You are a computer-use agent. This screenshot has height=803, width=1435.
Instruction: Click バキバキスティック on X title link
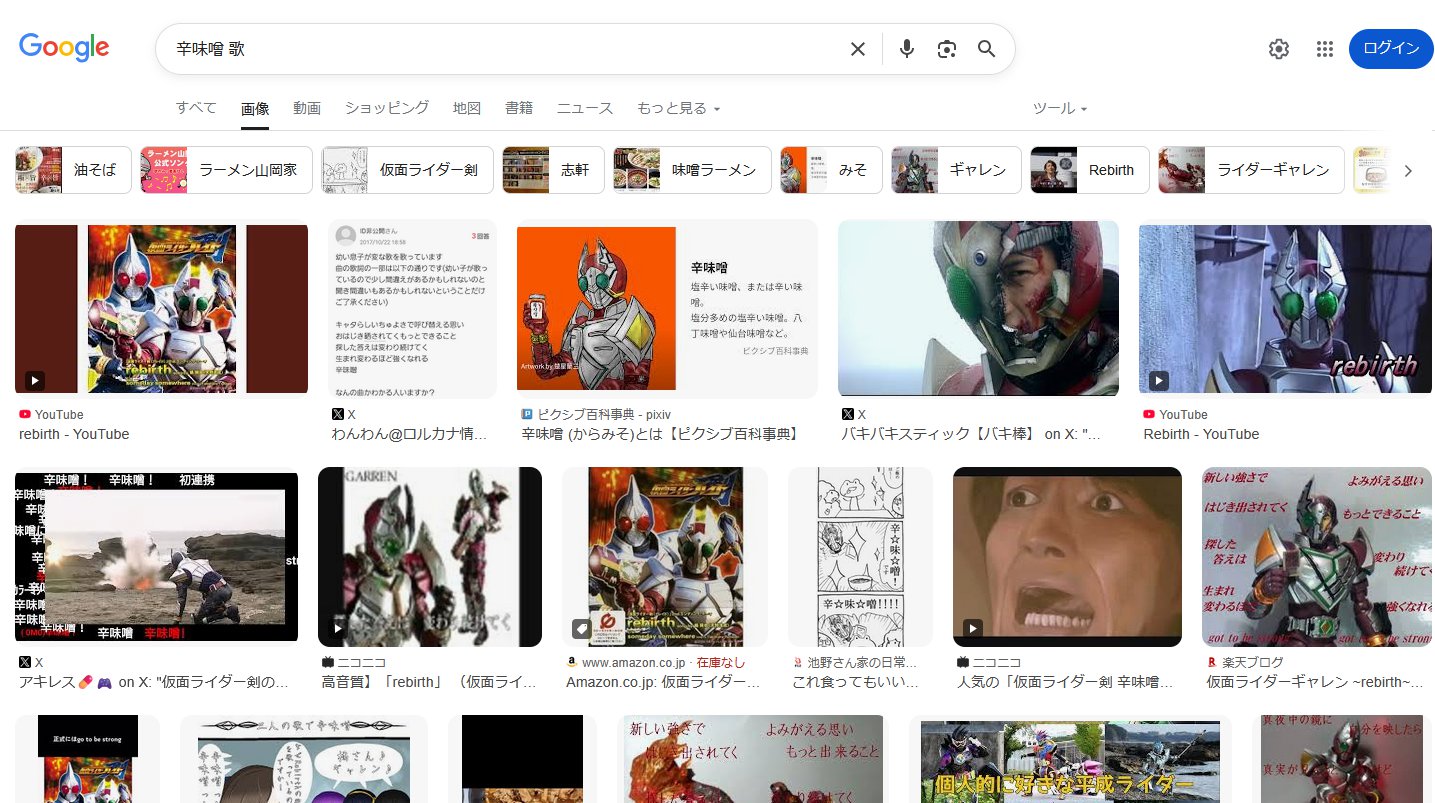click(x=972, y=434)
